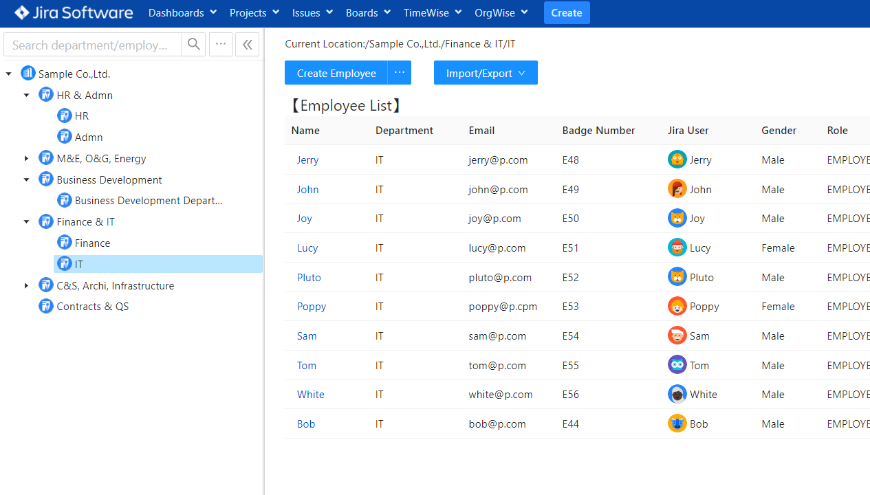
Task: Open the TimeWise menu
Action: pyautogui.click(x=432, y=13)
